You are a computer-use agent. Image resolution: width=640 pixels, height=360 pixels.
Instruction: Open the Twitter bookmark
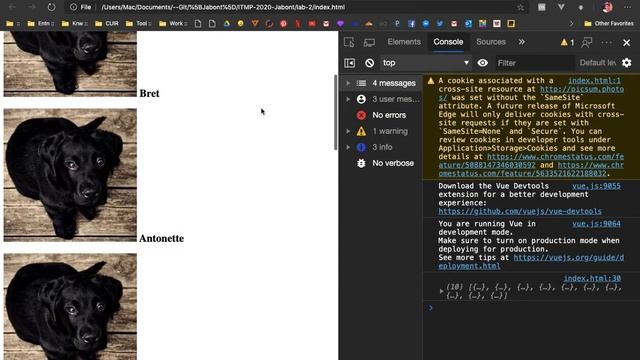pyautogui.click(x=440, y=24)
